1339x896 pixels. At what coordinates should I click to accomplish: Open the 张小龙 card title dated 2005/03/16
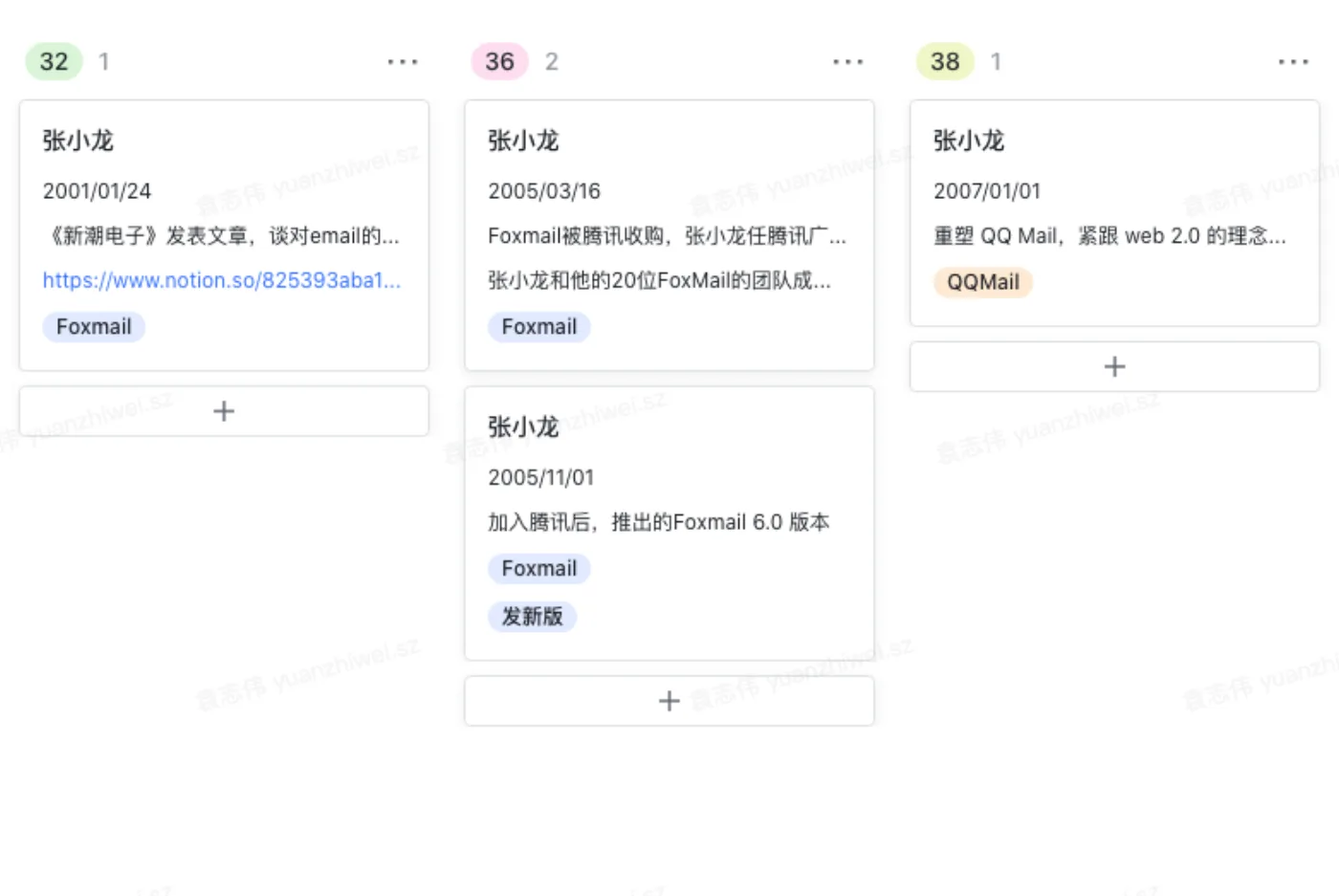(524, 142)
